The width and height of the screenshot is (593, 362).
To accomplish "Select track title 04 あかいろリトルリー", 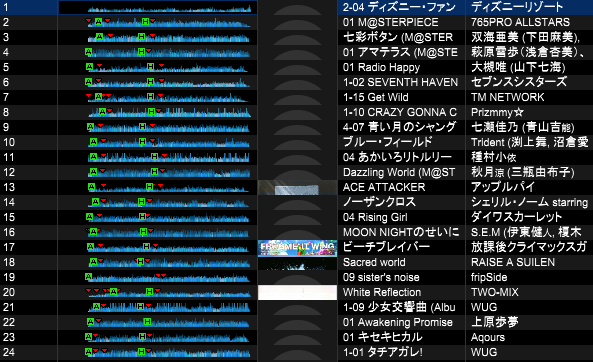I will (397, 157).
